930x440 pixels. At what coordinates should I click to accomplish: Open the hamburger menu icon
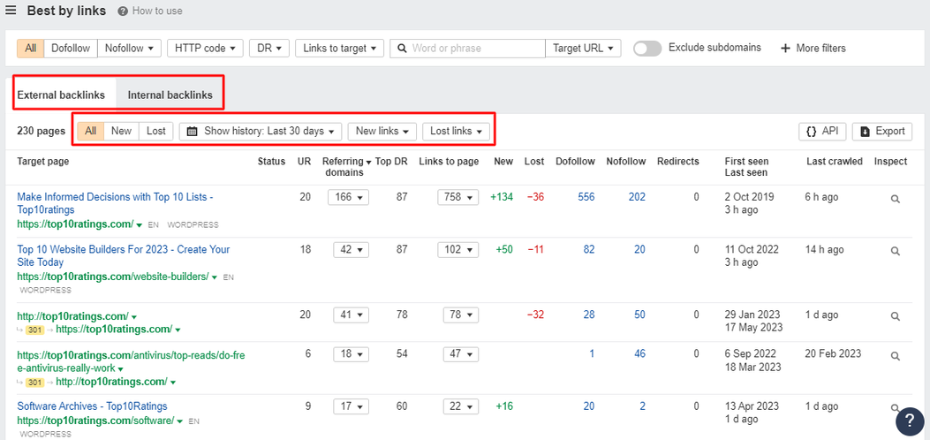pyautogui.click(x=11, y=11)
